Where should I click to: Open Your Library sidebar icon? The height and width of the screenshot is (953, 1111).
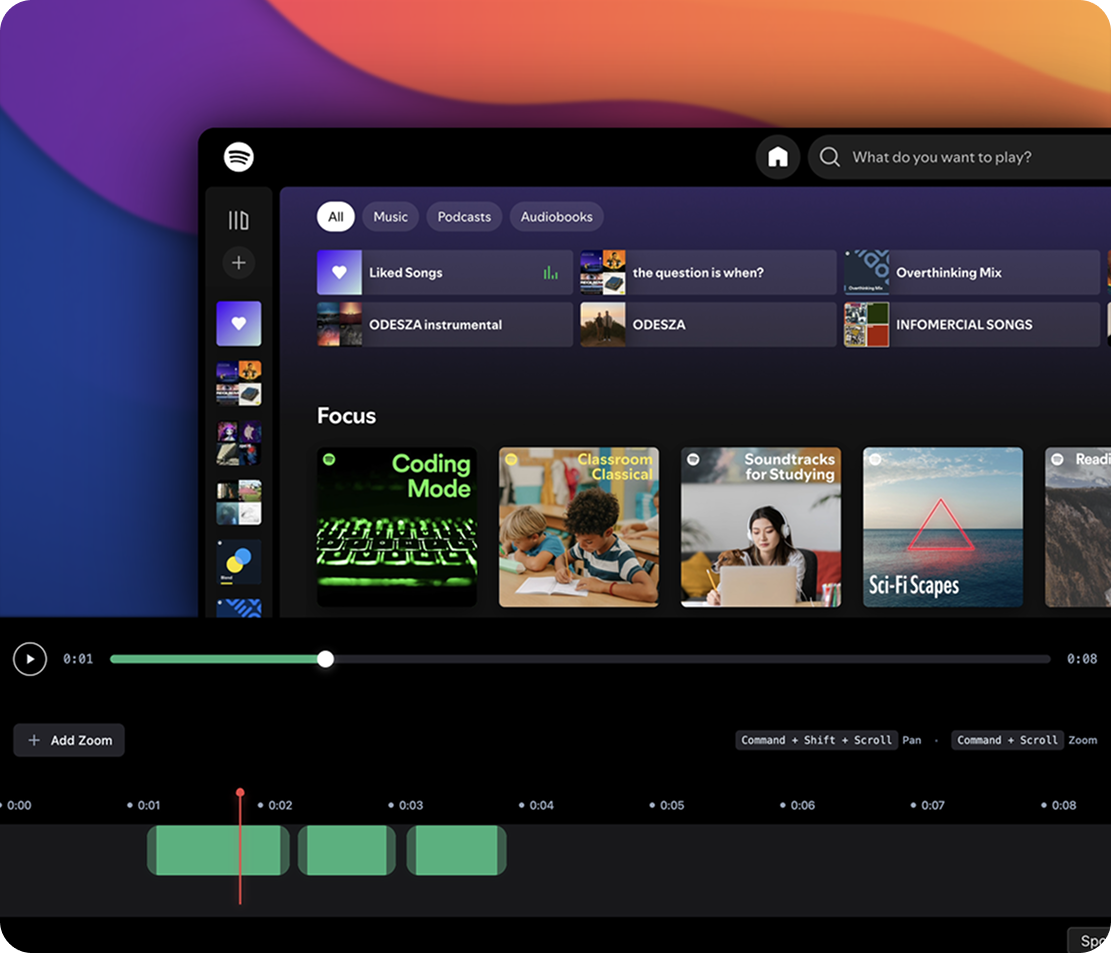click(x=239, y=220)
